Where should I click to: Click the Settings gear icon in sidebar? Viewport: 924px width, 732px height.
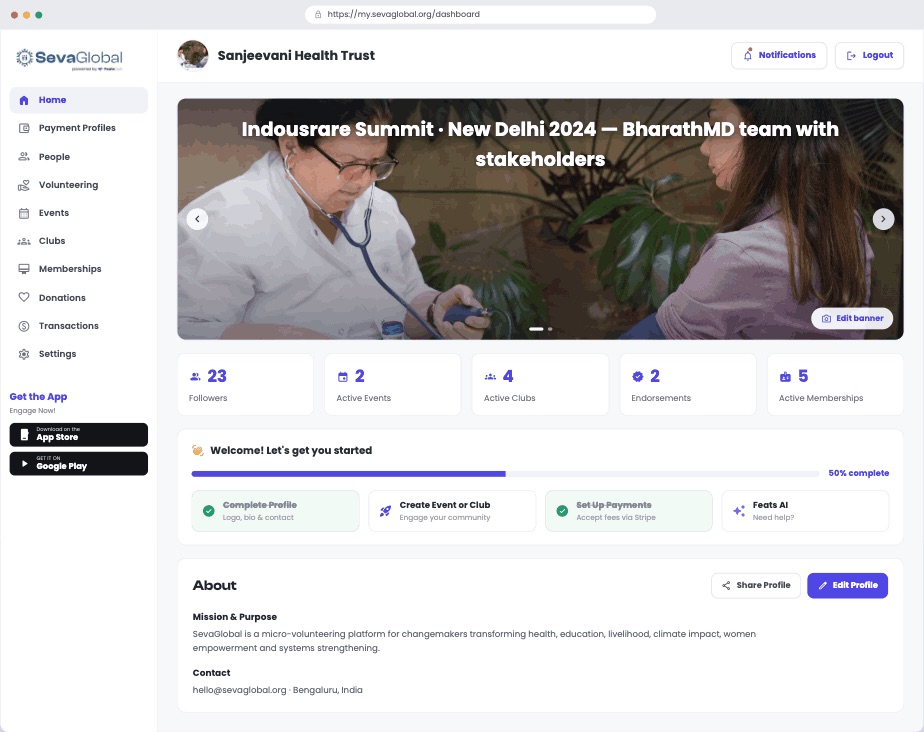coord(24,354)
